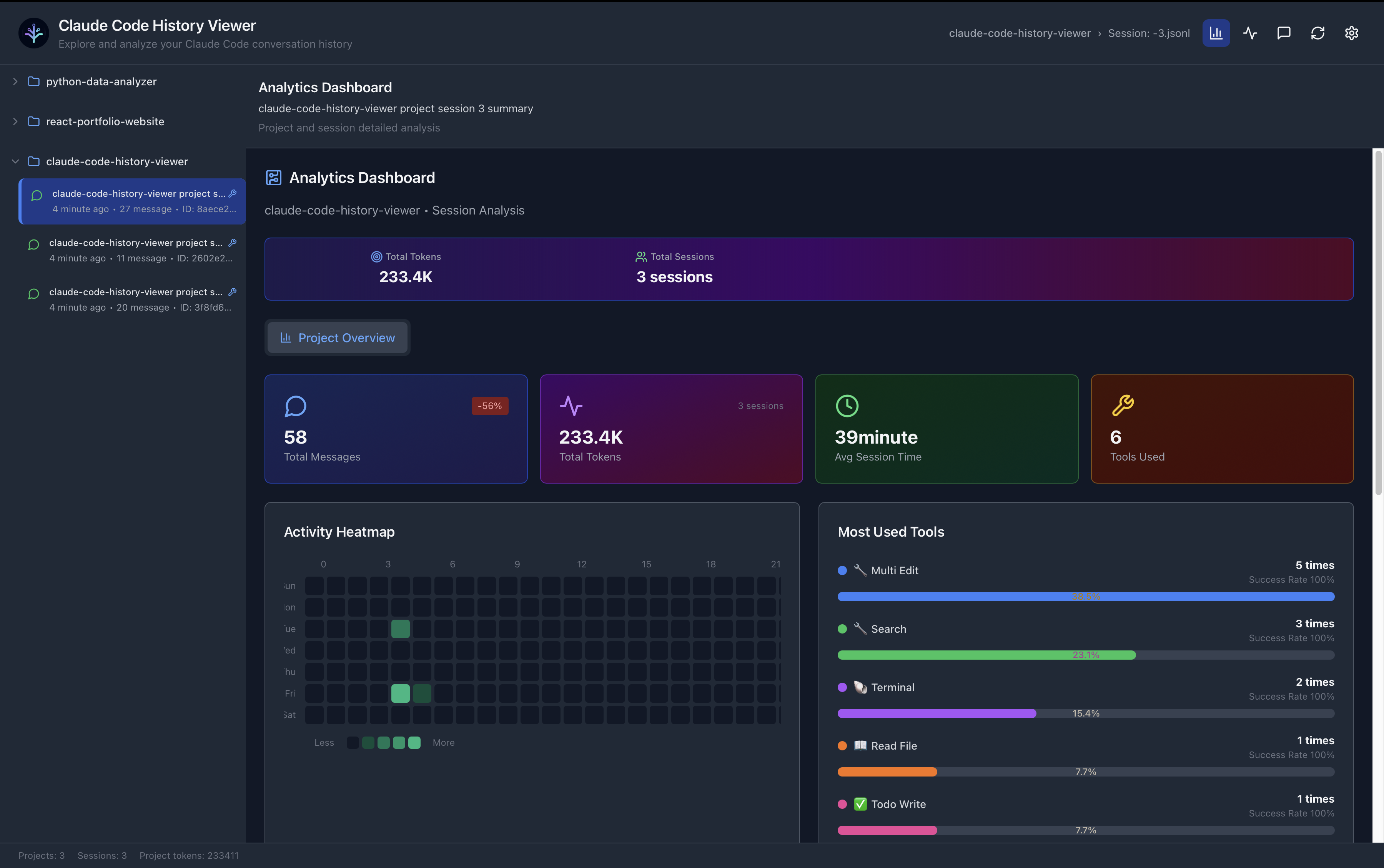1384x868 pixels.
Task: Click the Terminal shell icon
Action: [x=860, y=688]
